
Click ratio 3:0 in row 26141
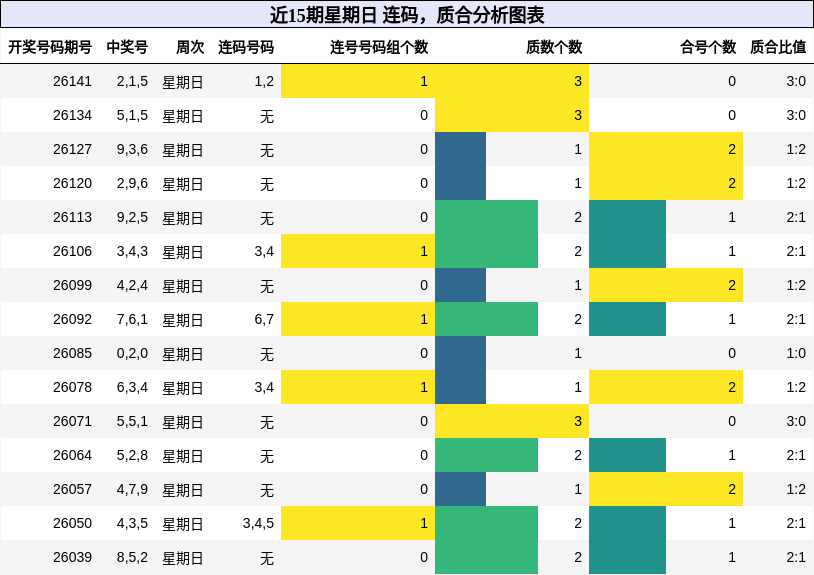coord(796,81)
